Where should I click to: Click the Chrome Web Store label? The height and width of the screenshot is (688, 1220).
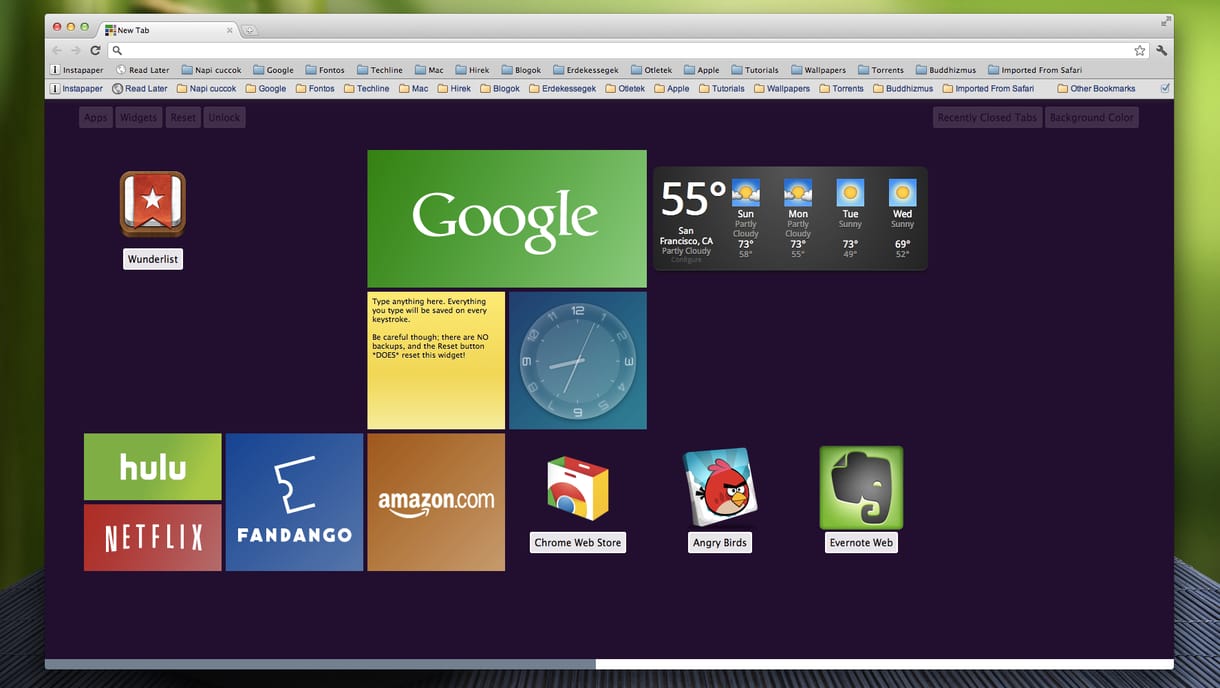pos(578,542)
